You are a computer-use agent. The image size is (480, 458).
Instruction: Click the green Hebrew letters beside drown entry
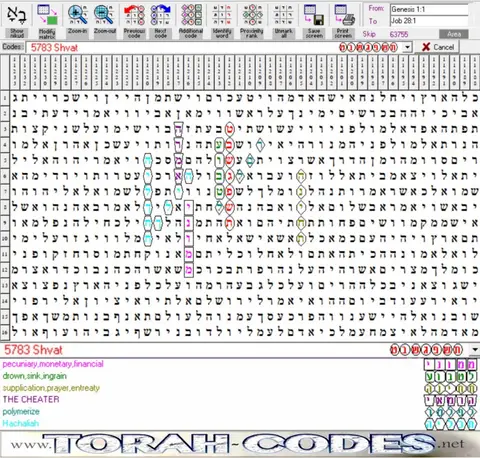click(x=451, y=377)
